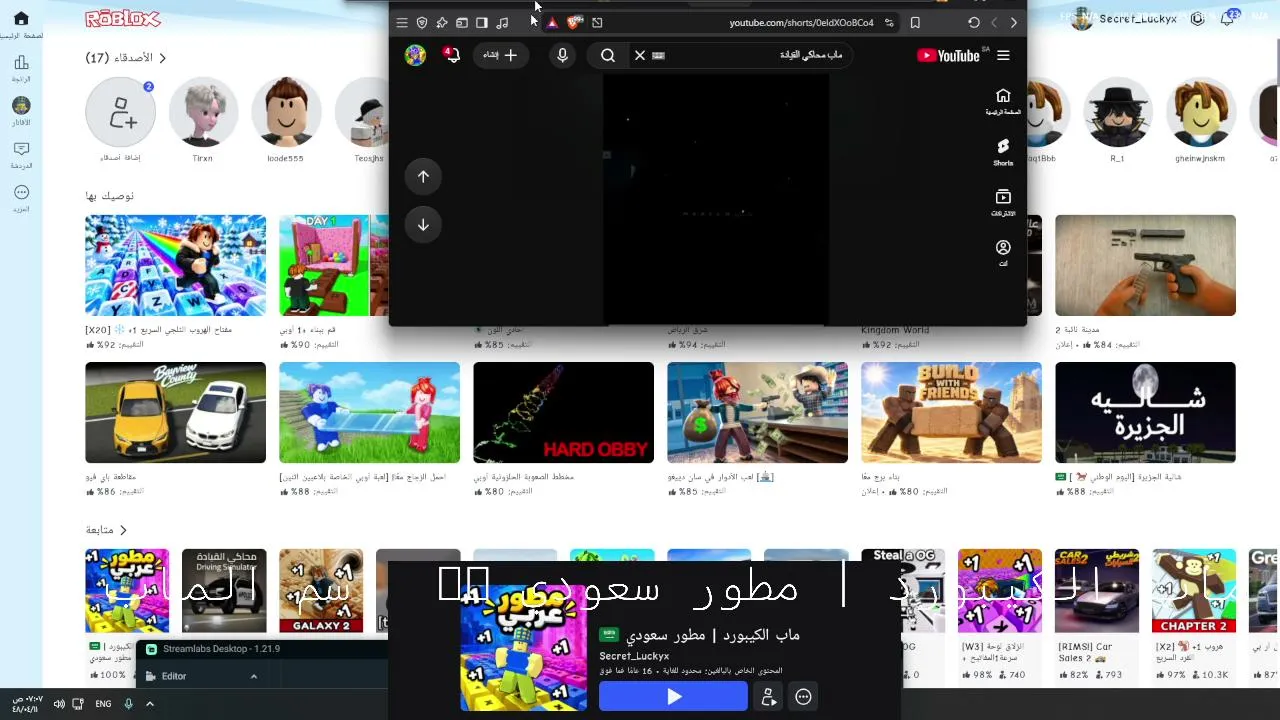
Task: Click the youtube.com address bar URL
Action: [801, 23]
